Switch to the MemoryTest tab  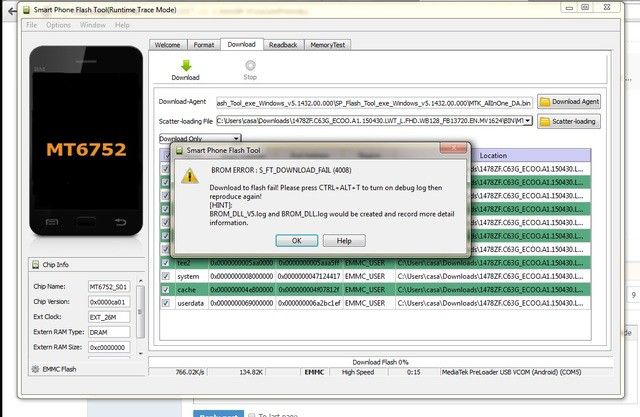tap(328, 45)
